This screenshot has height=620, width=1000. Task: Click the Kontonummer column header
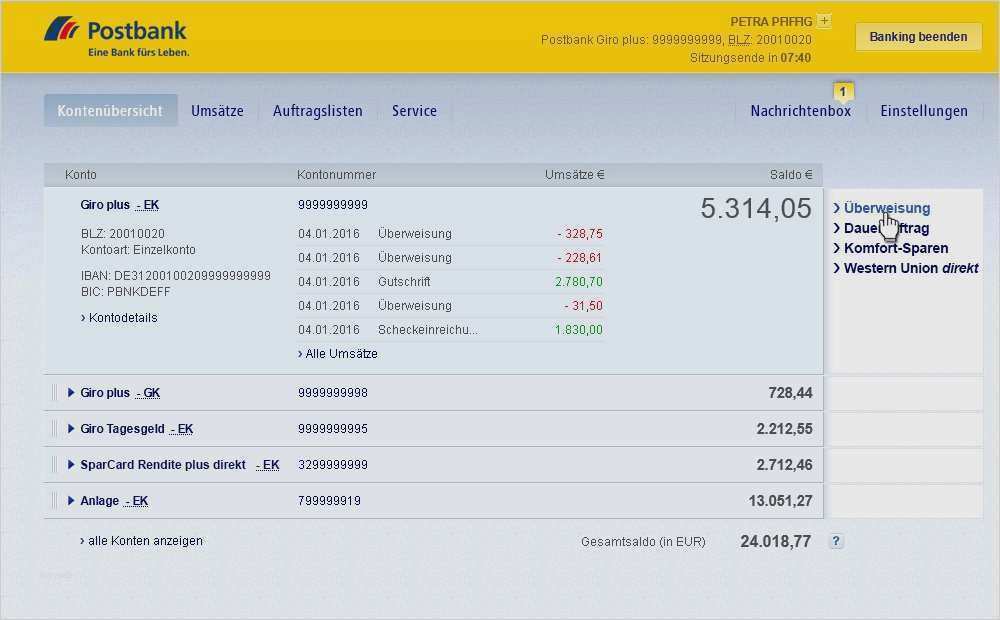[337, 175]
